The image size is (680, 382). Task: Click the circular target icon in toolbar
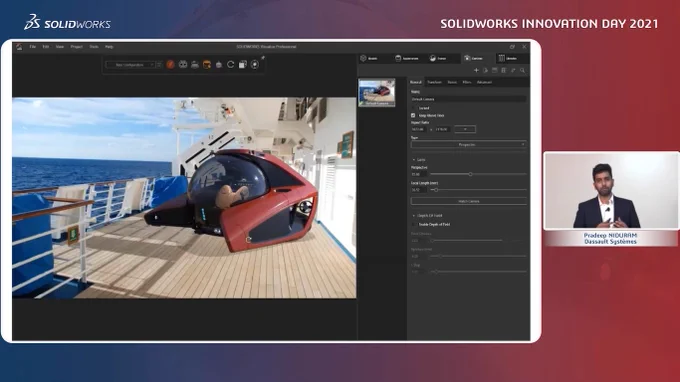[x=255, y=65]
